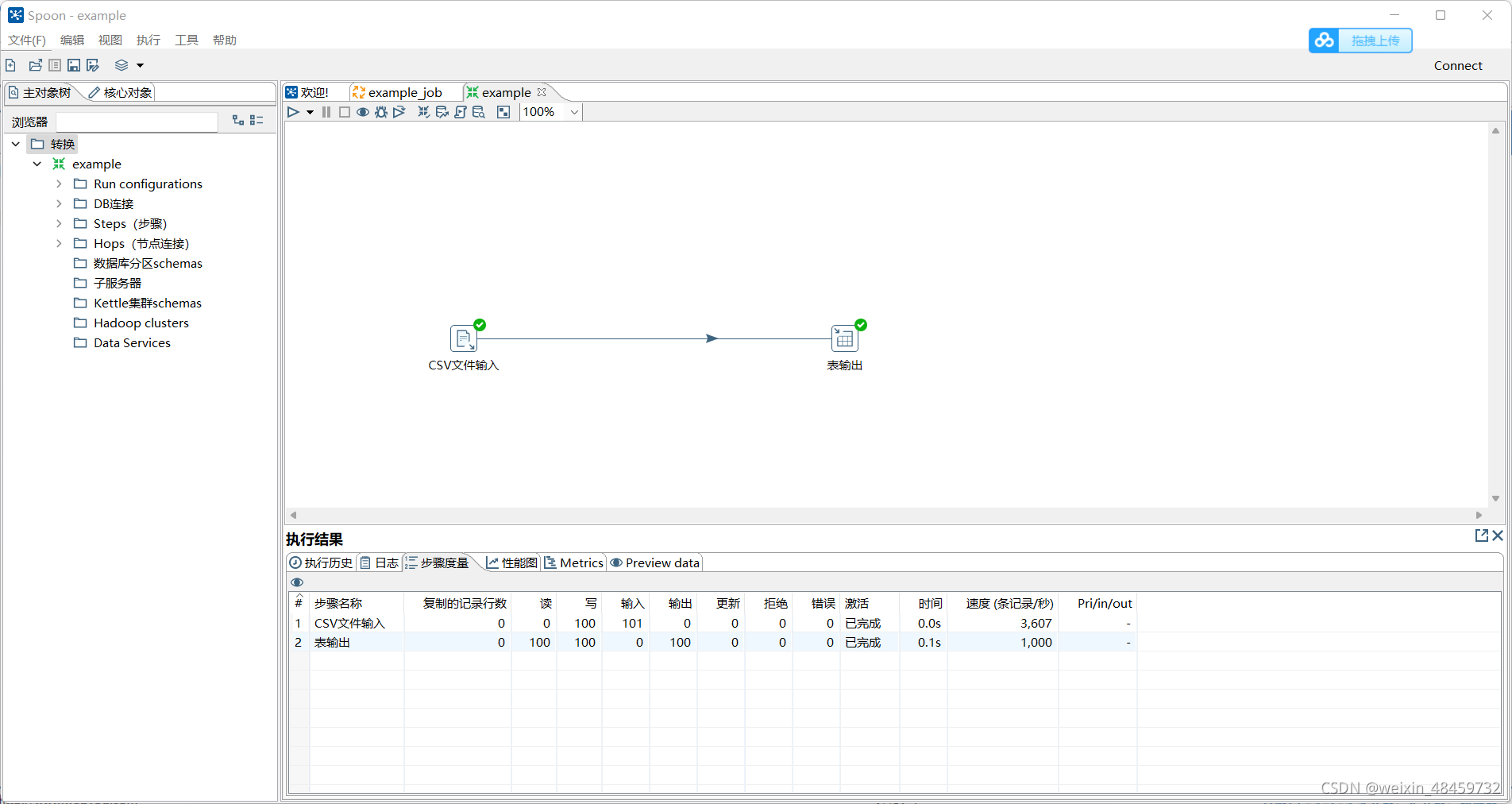Switch to the 日志 results tab
Image resolution: width=1512 pixels, height=804 pixels.
[380, 562]
